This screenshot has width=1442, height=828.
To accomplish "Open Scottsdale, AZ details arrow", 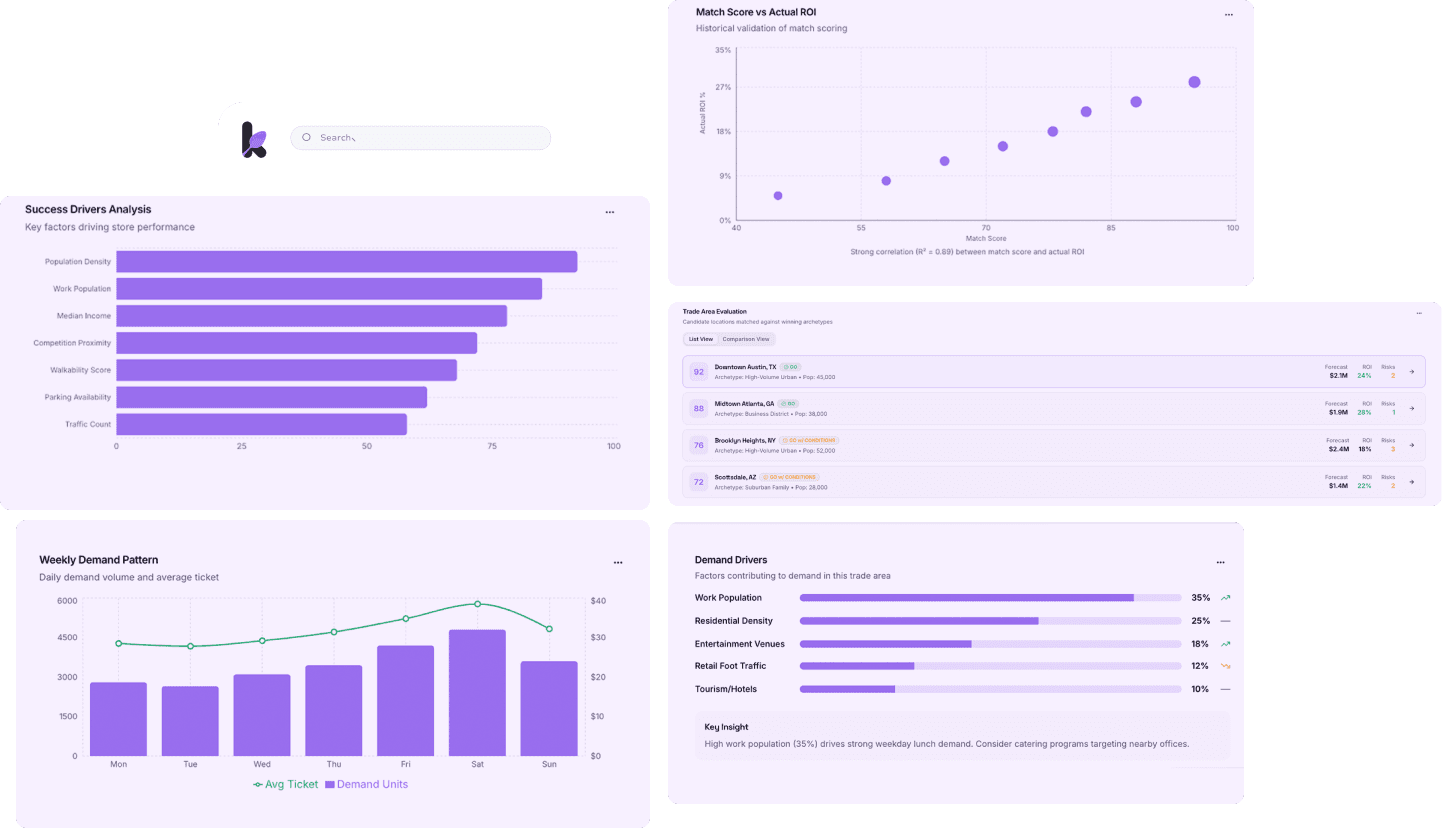I will [x=1412, y=482].
